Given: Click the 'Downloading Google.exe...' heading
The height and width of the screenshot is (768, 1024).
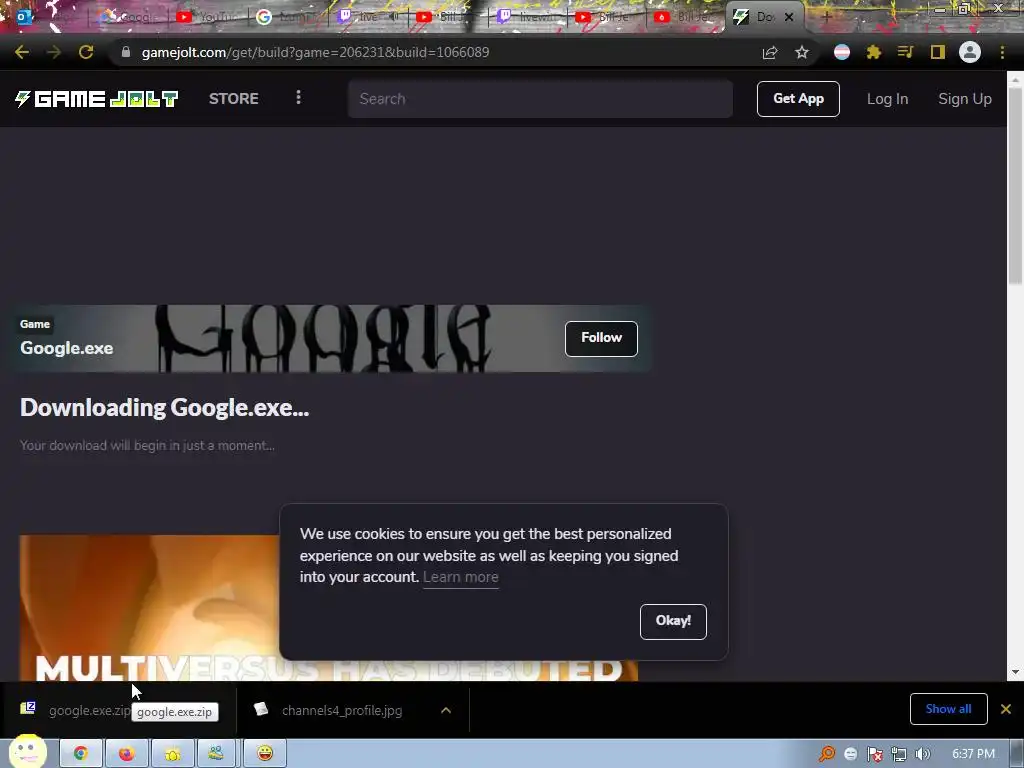Looking at the screenshot, I should click(x=165, y=408).
